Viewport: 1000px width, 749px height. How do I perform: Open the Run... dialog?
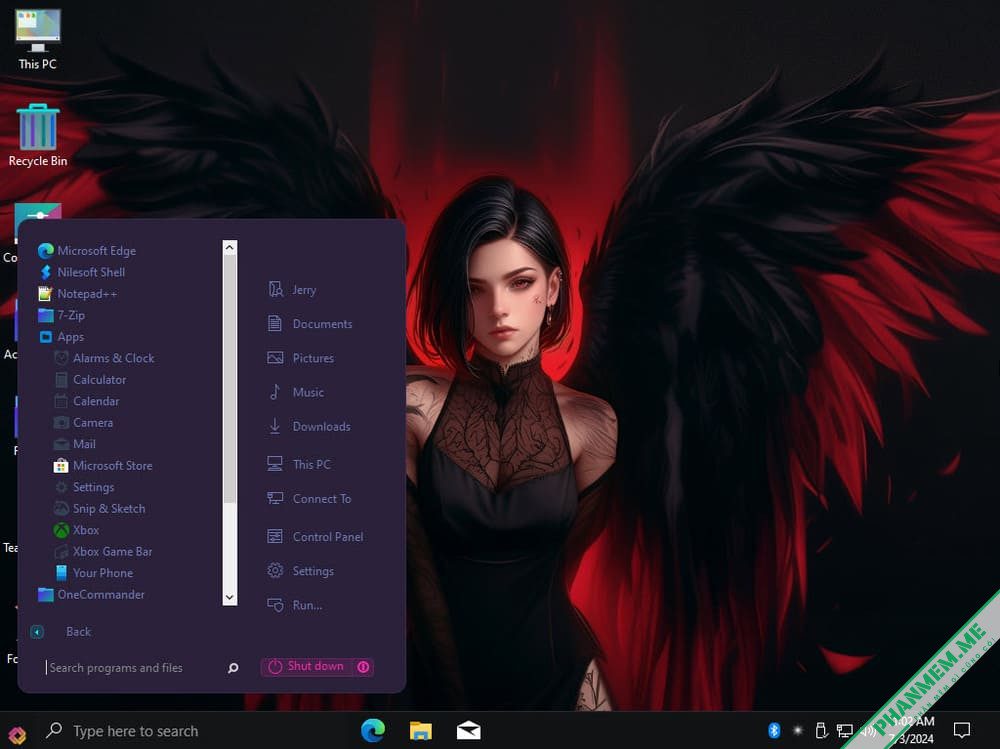(295, 605)
